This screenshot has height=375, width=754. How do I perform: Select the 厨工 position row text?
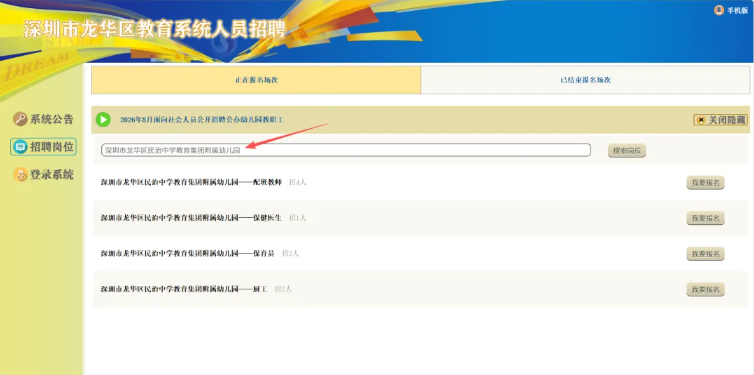pyautogui.click(x=184, y=289)
